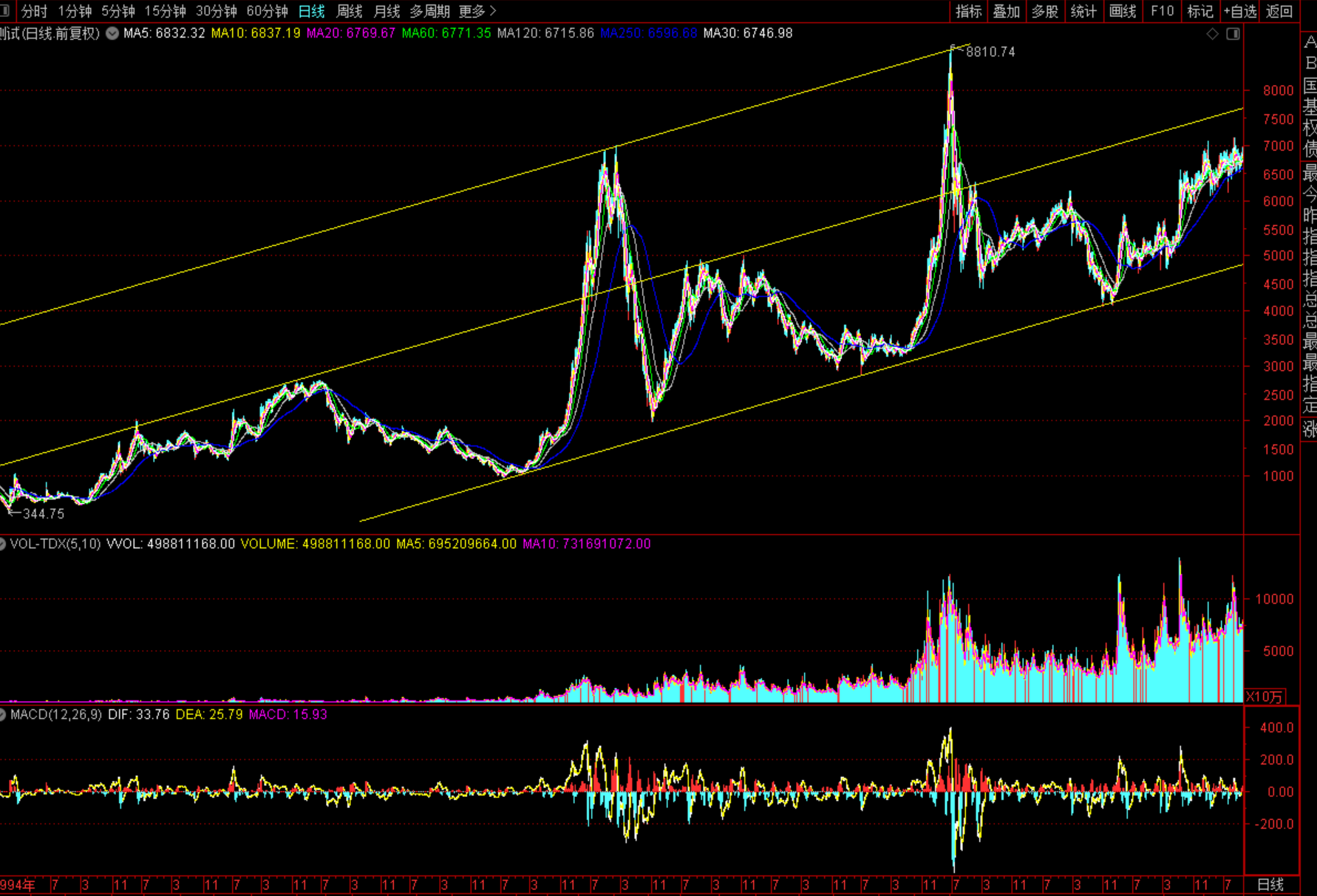Viewport: 1317px width, 896px height.
Task: Click the volume MA10: 731691072.00 value
Action: tap(587, 544)
